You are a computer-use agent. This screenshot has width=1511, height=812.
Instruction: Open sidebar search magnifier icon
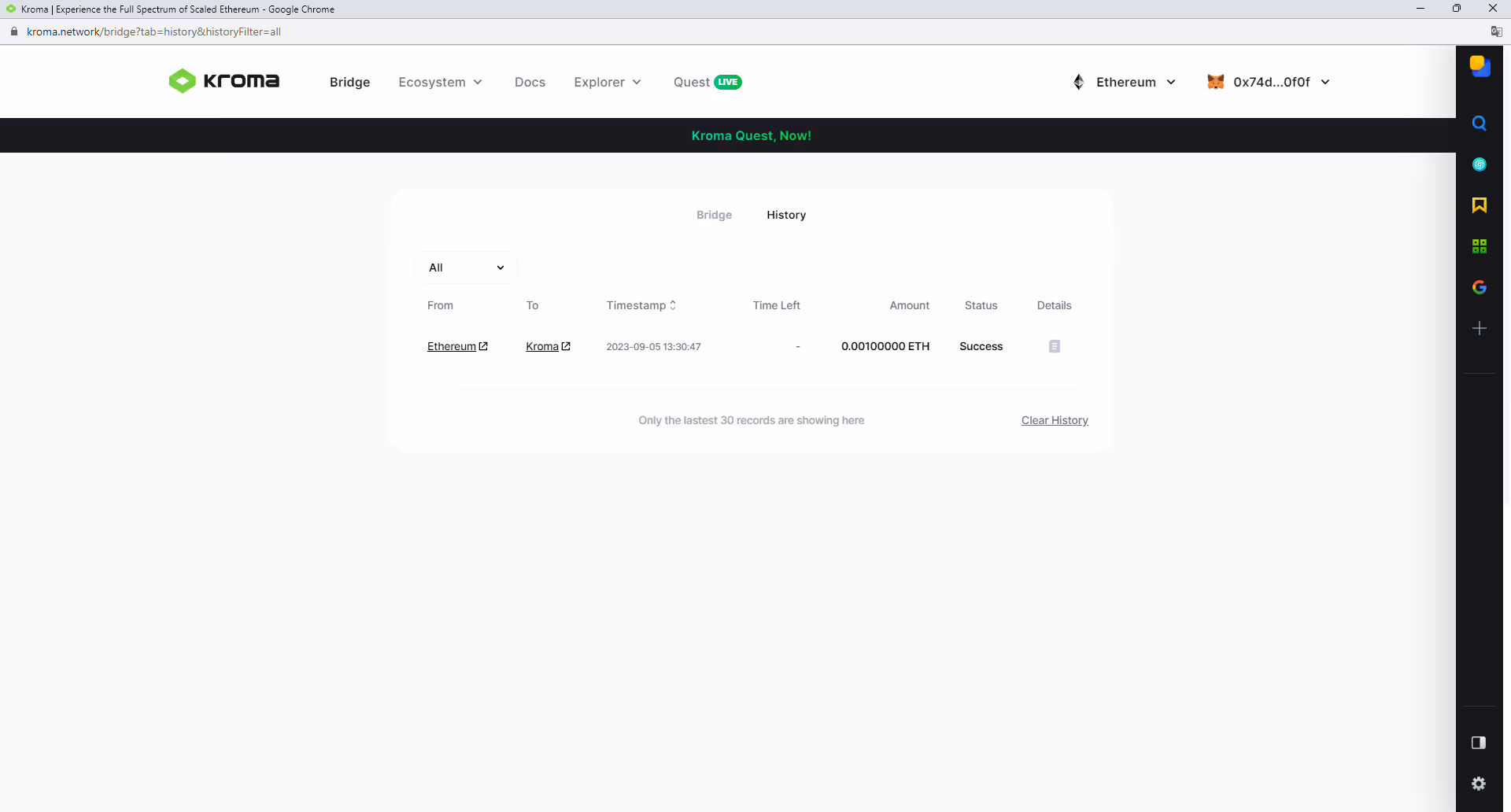pyautogui.click(x=1479, y=124)
